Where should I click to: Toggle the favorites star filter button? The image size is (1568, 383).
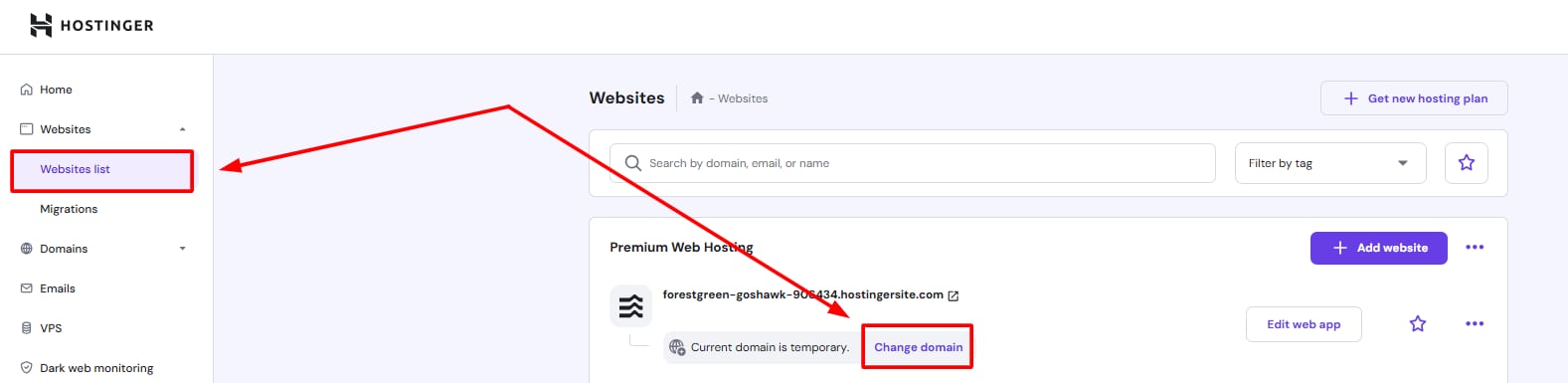1466,163
